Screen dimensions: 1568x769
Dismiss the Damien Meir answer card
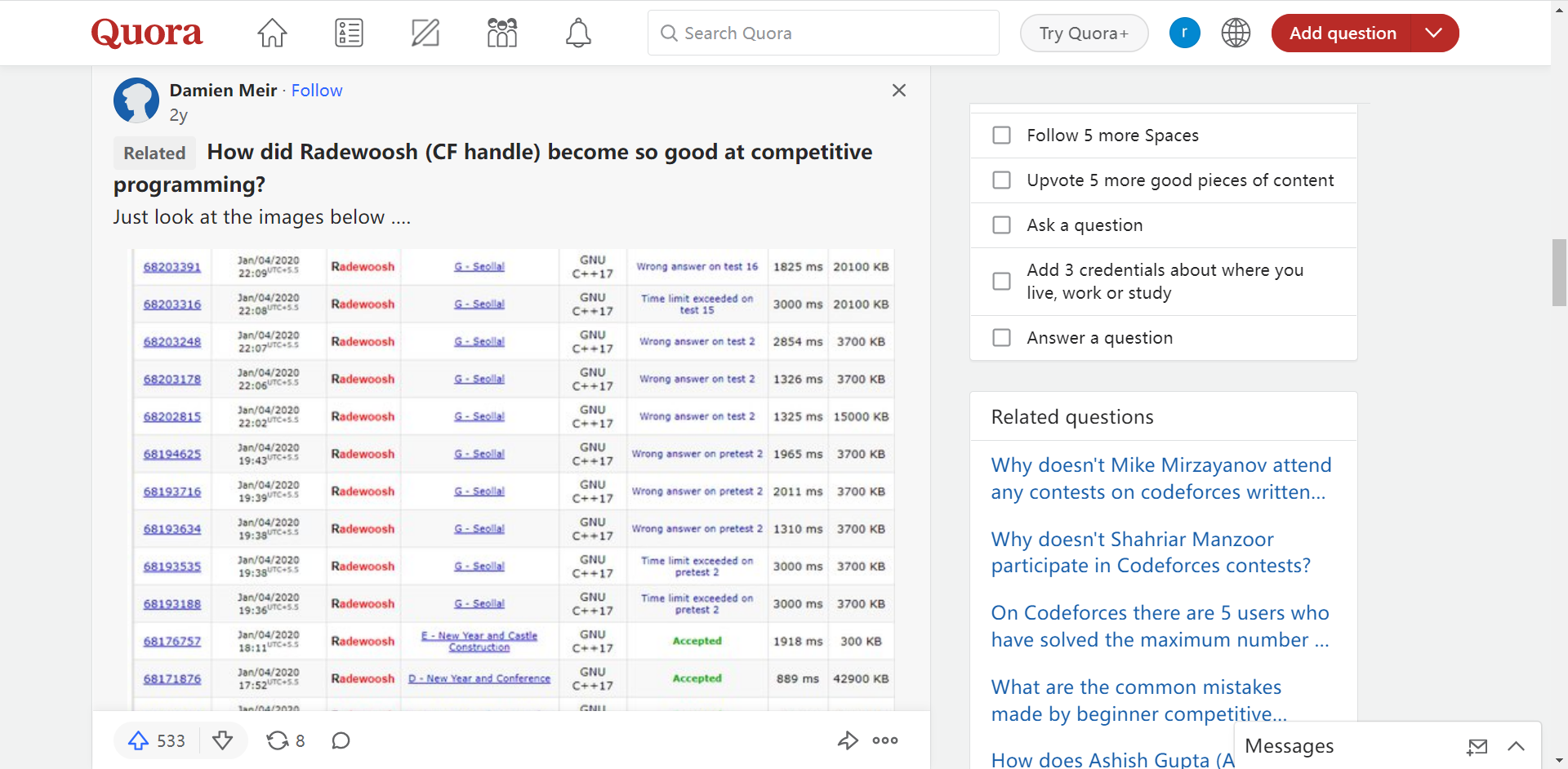(x=899, y=91)
